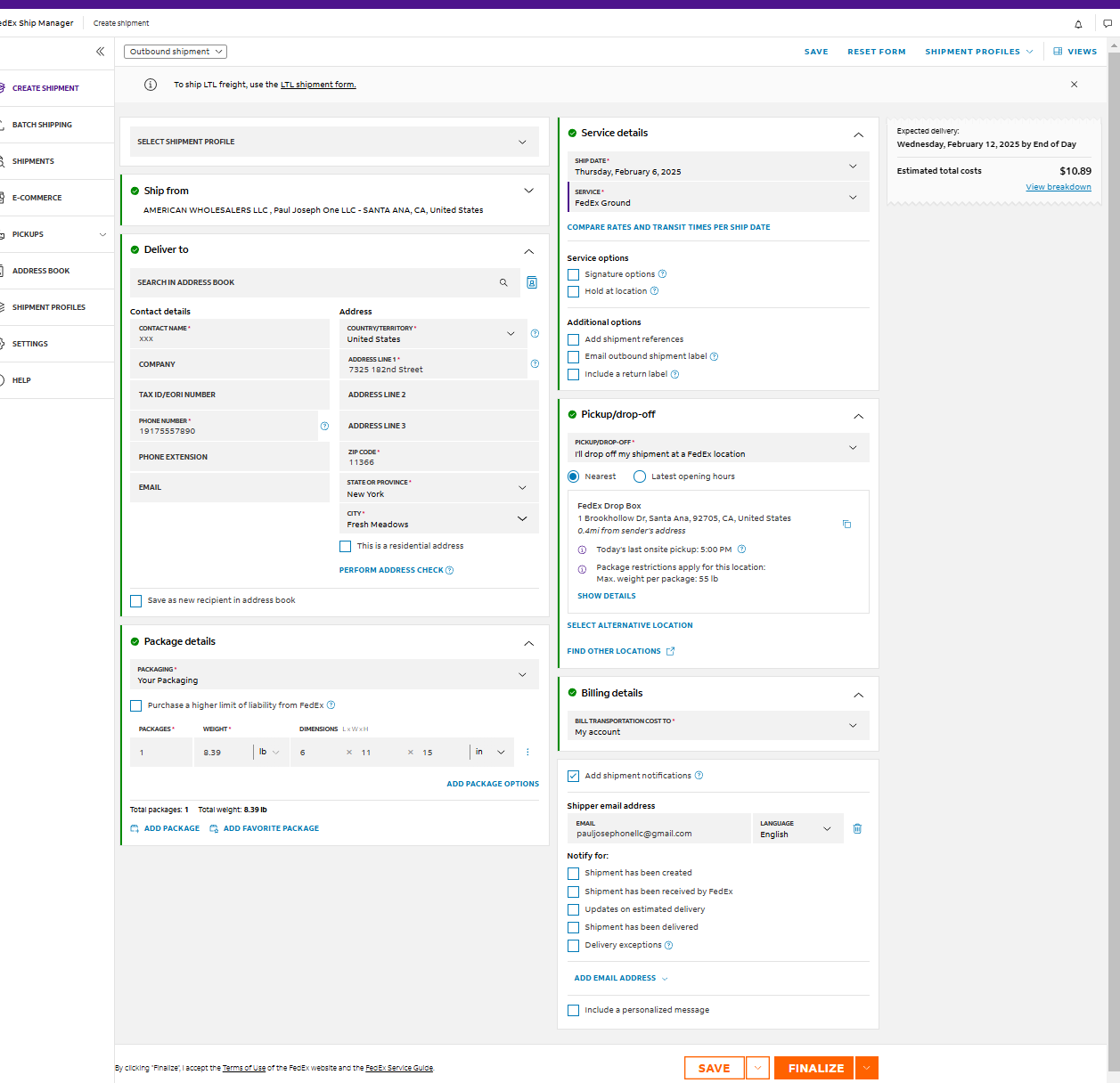Image resolution: width=1120 pixels, height=1083 pixels.
Task: Check Save as new recipient in address book
Action: 136,601
